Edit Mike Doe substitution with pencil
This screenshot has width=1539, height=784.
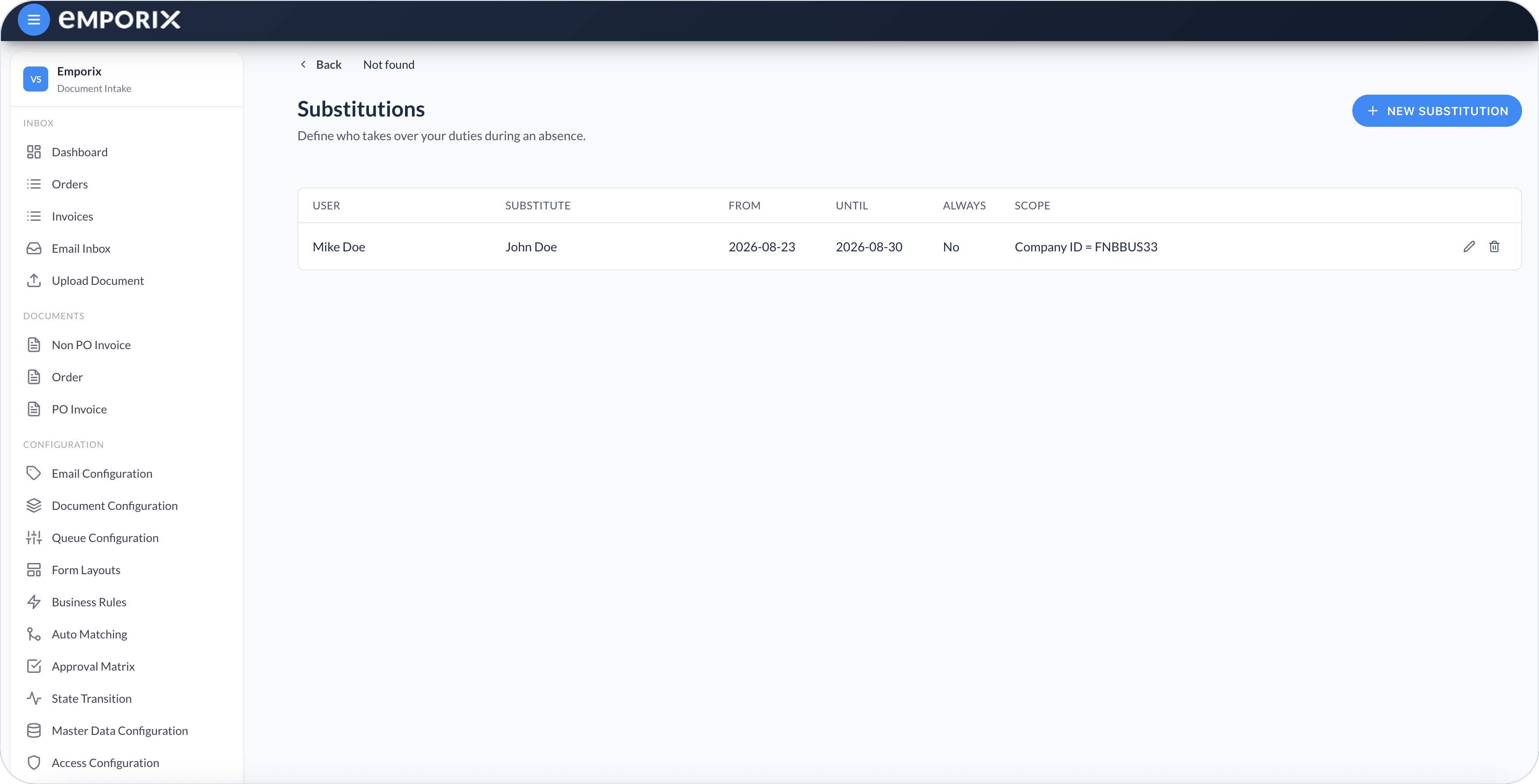(1469, 246)
